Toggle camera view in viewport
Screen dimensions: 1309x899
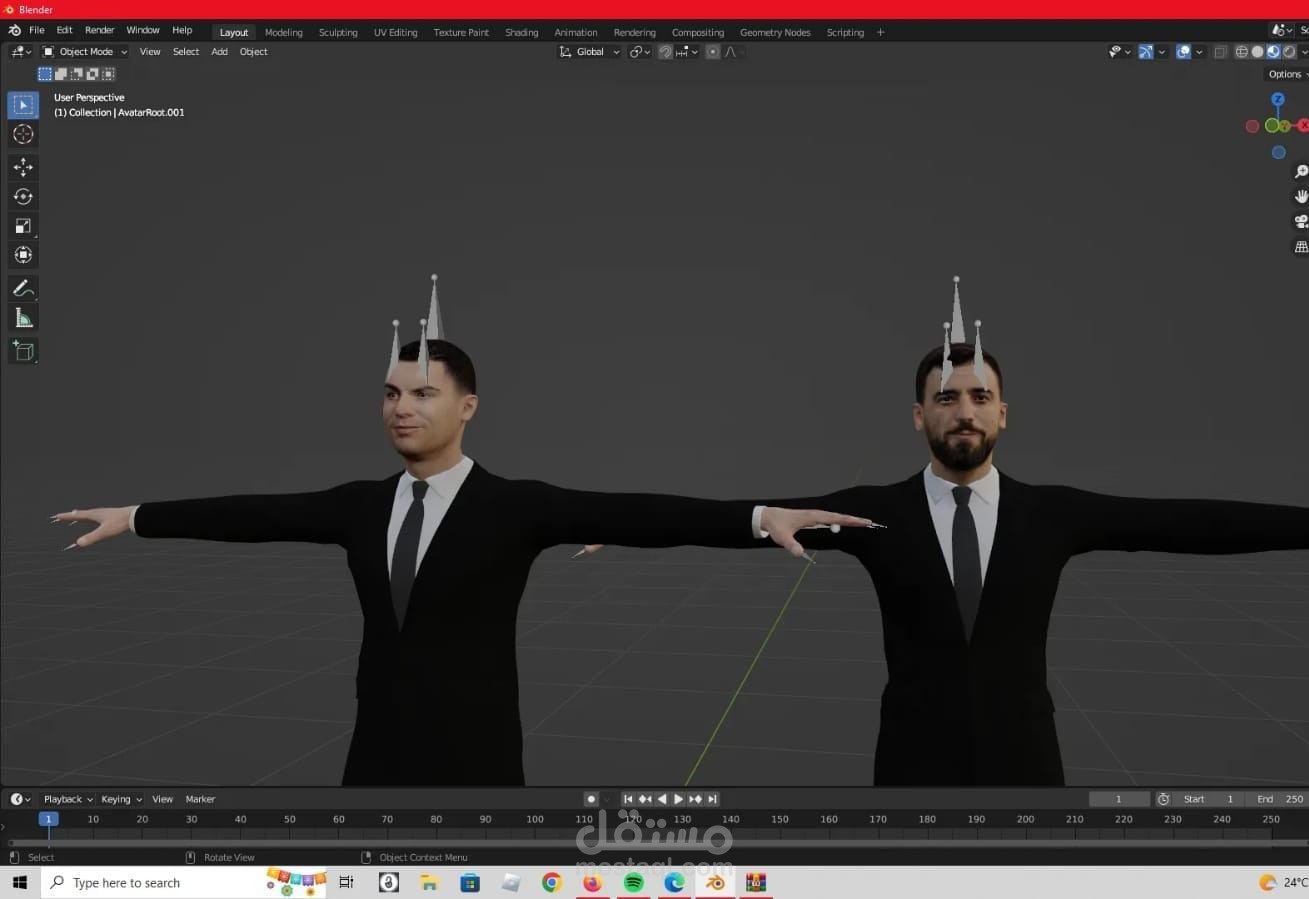[x=1300, y=221]
